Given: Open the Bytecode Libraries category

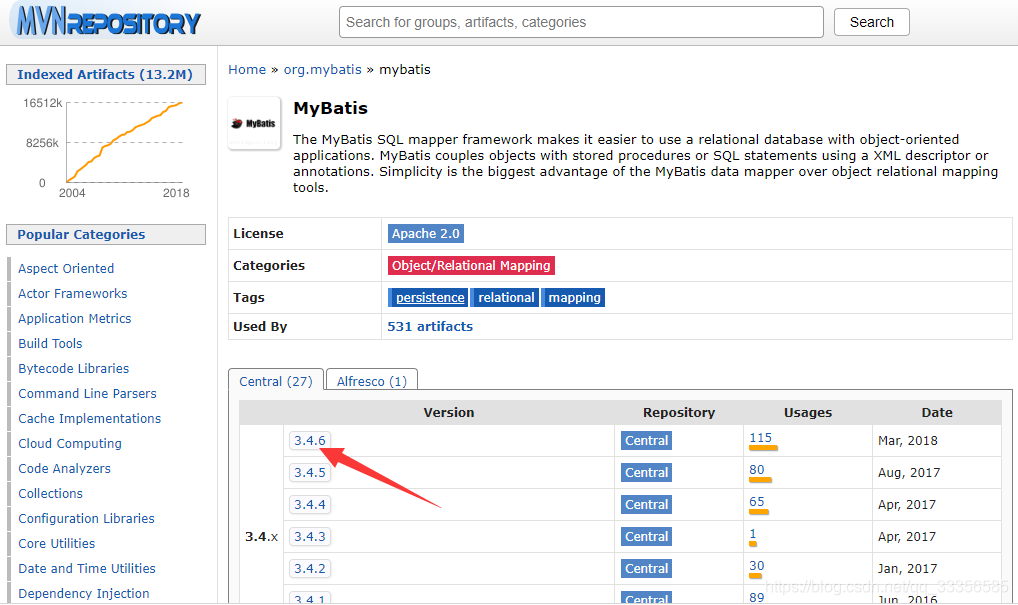Looking at the screenshot, I should click(x=73, y=368).
